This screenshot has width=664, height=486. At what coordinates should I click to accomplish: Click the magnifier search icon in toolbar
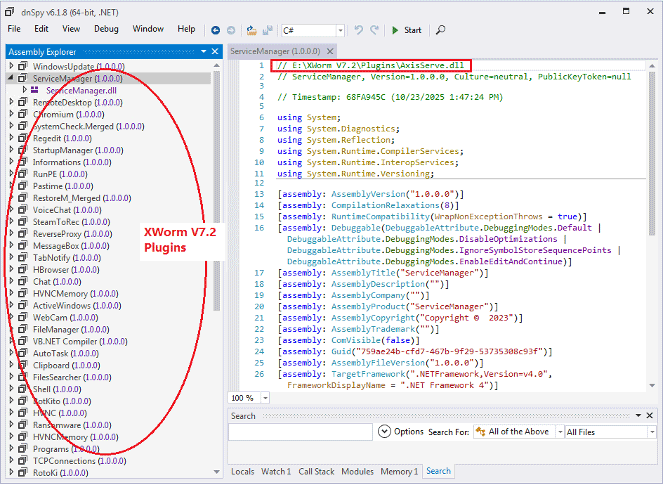point(441,30)
